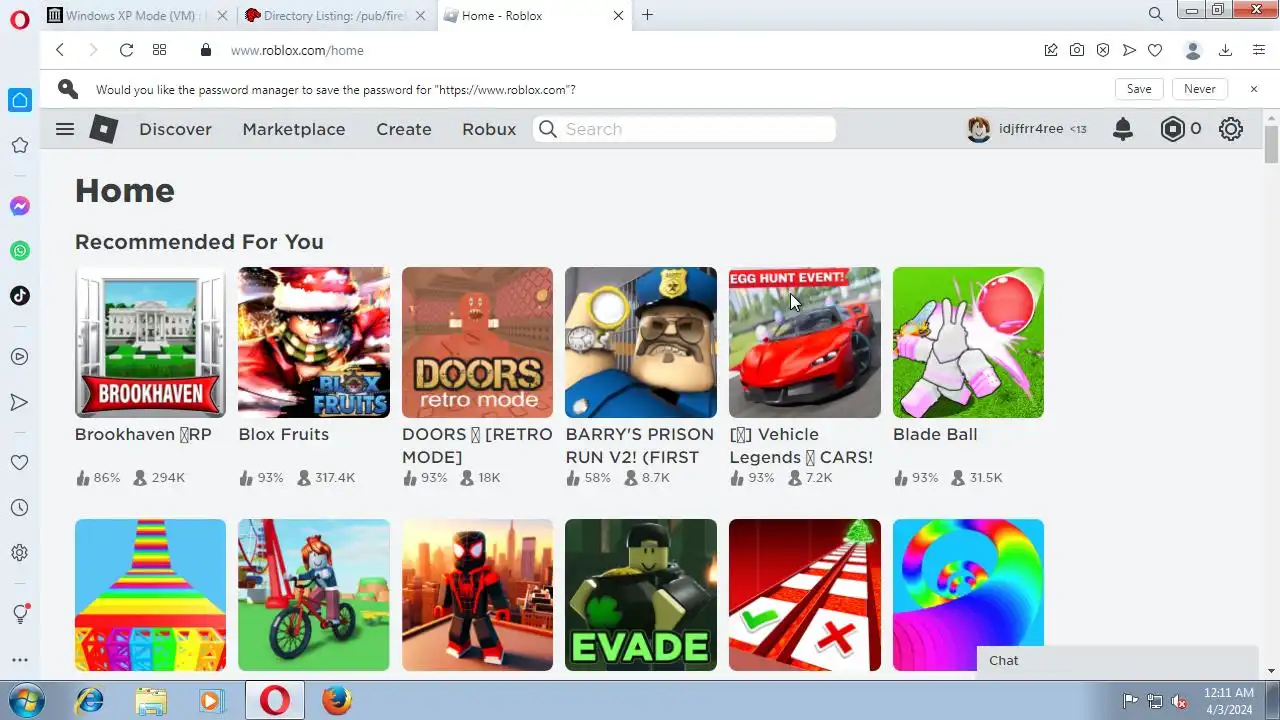This screenshot has height=720, width=1280.
Task: Open Opera sidebar home icon
Action: click(20, 100)
